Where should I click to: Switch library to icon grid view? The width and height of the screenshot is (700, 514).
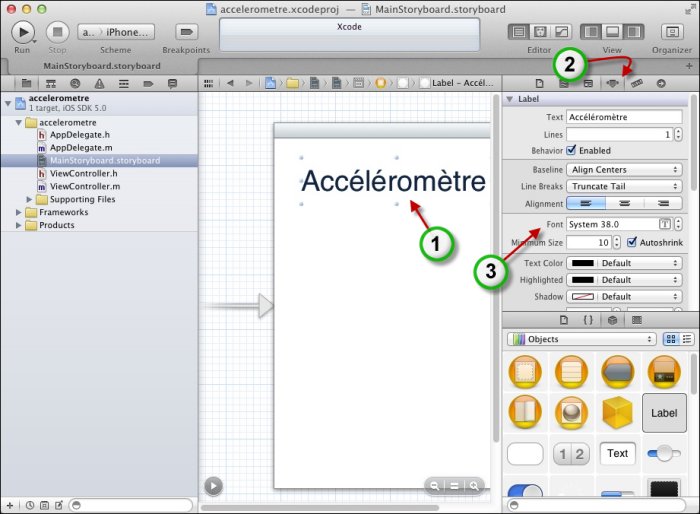tap(671, 339)
